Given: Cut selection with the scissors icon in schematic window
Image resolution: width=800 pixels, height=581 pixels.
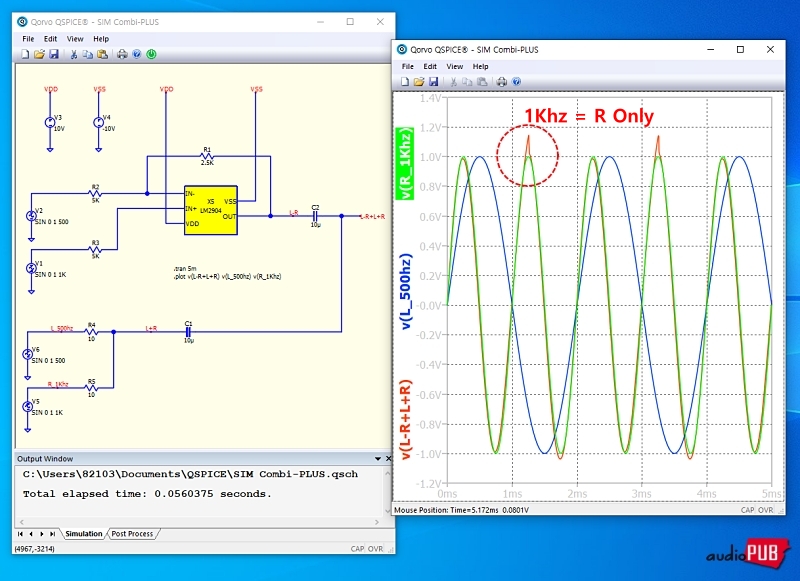Looking at the screenshot, I should pyautogui.click(x=72, y=53).
